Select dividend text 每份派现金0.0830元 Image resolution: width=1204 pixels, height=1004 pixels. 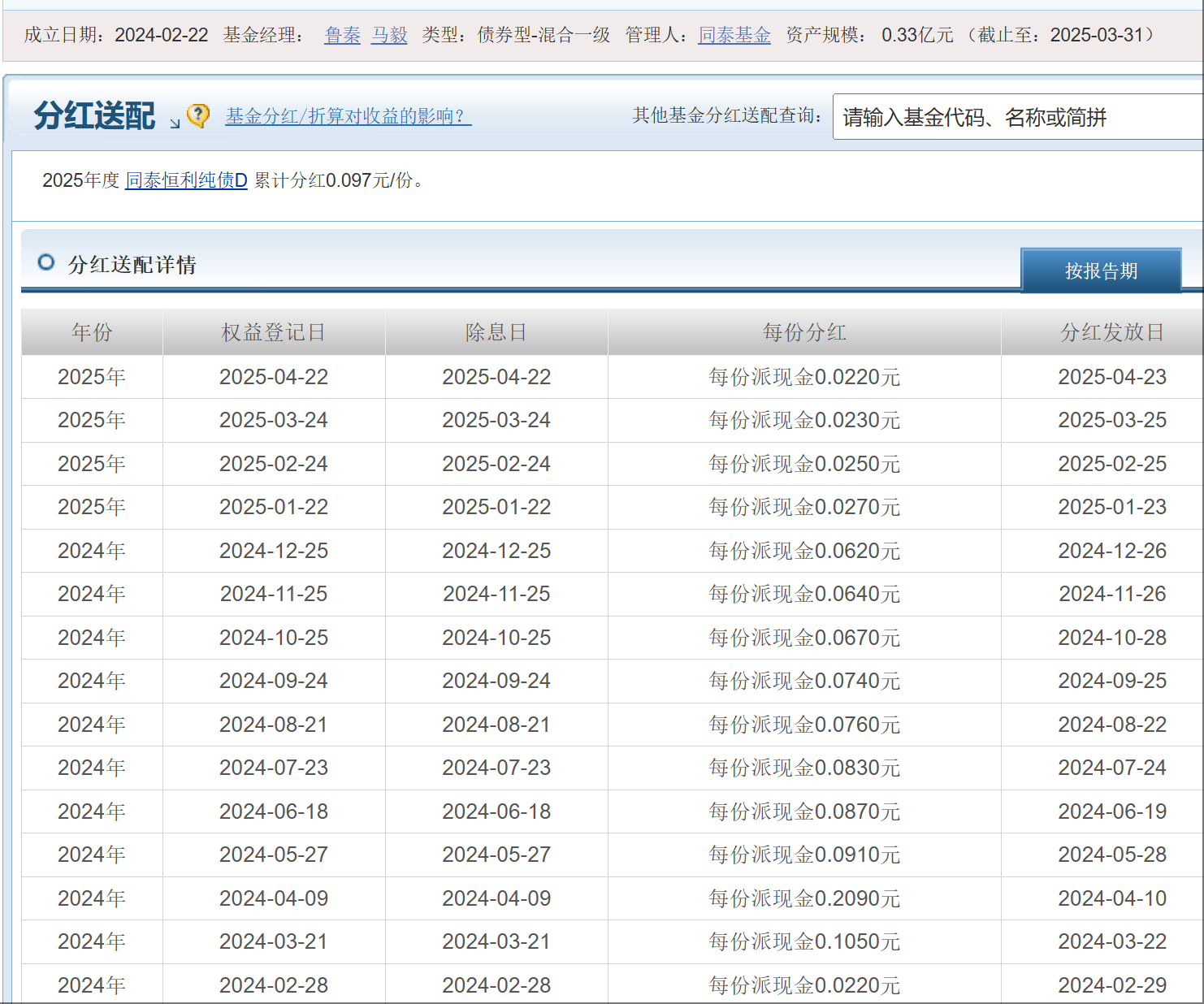pyautogui.click(x=804, y=768)
